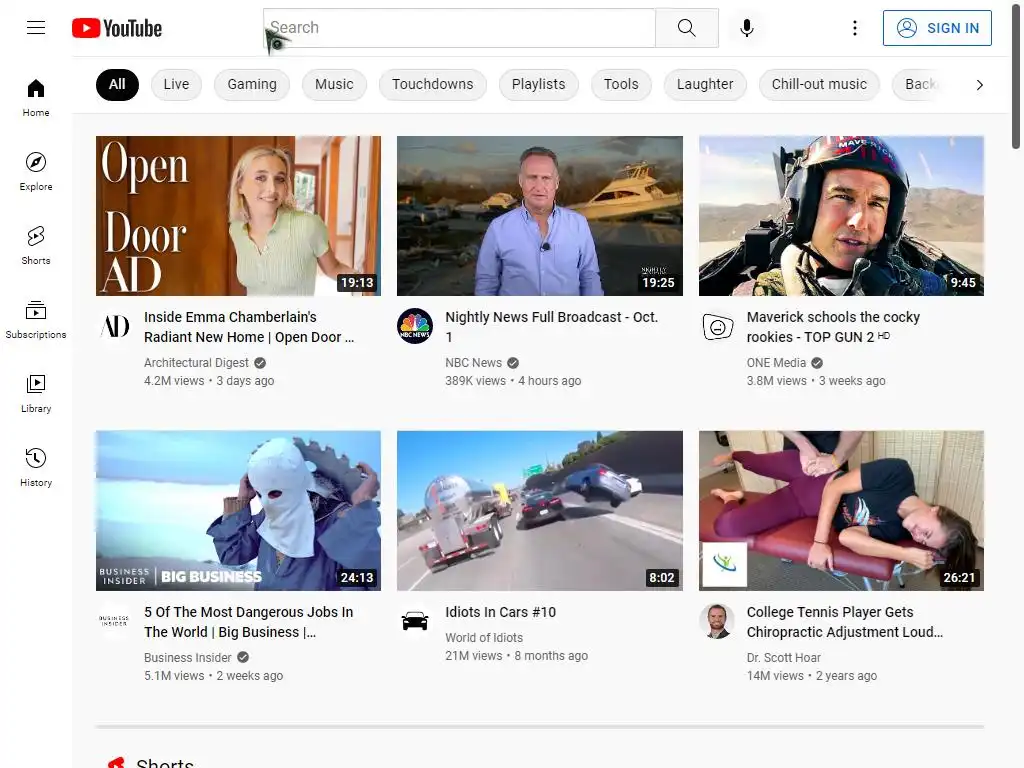Open the chiropractic adjustment video thumbnail
The height and width of the screenshot is (768, 1024).
pyautogui.click(x=841, y=511)
